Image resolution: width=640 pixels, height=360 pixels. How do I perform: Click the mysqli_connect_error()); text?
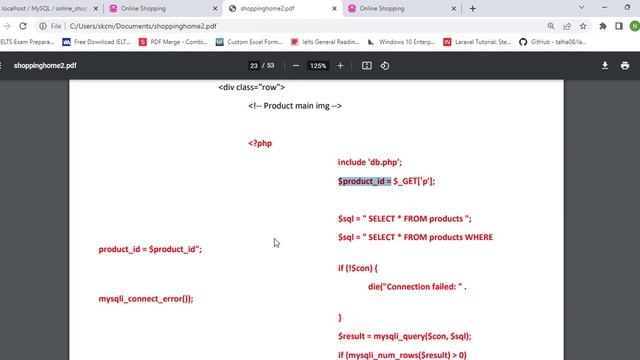pyautogui.click(x=146, y=299)
